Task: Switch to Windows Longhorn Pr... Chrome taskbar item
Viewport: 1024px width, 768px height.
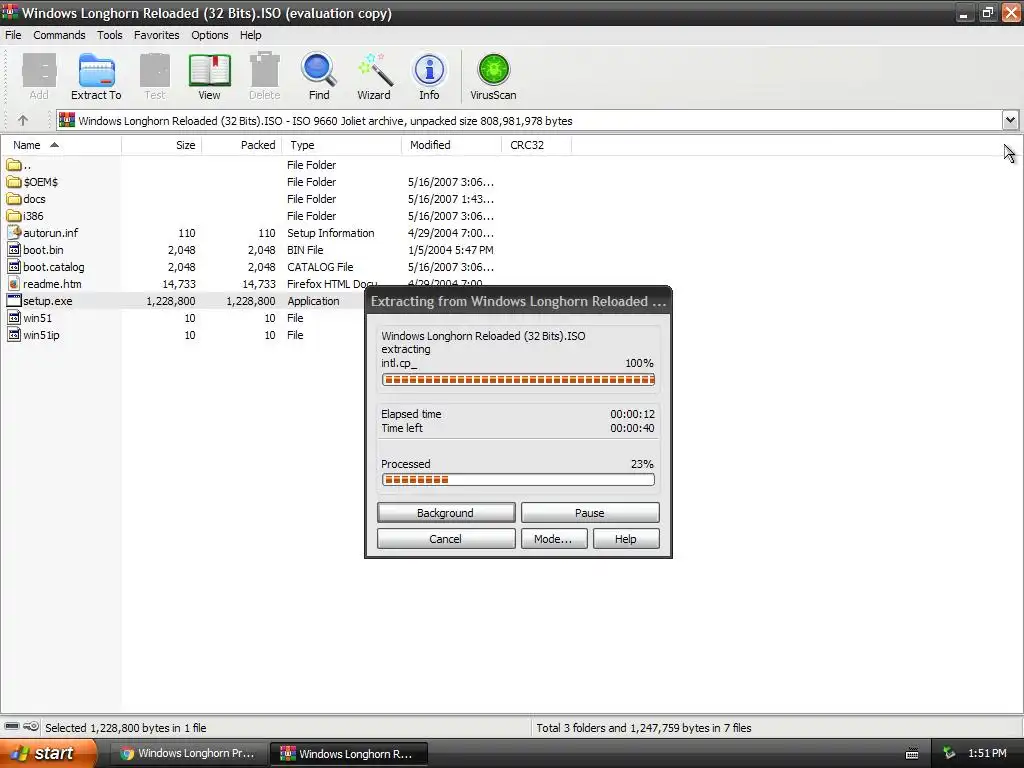Action: 187,753
